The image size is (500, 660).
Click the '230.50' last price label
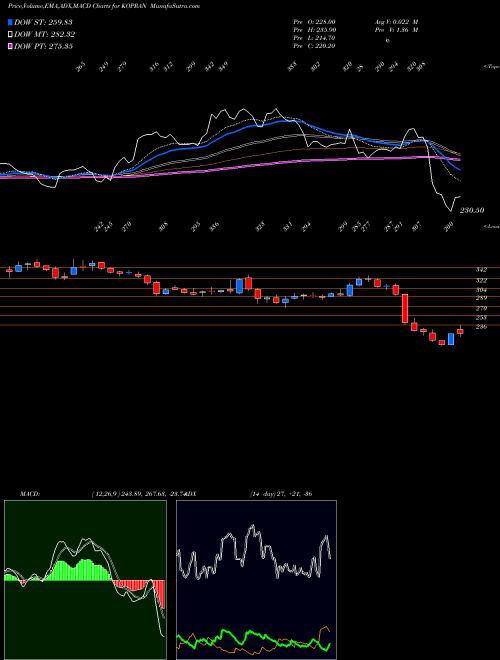click(x=471, y=210)
